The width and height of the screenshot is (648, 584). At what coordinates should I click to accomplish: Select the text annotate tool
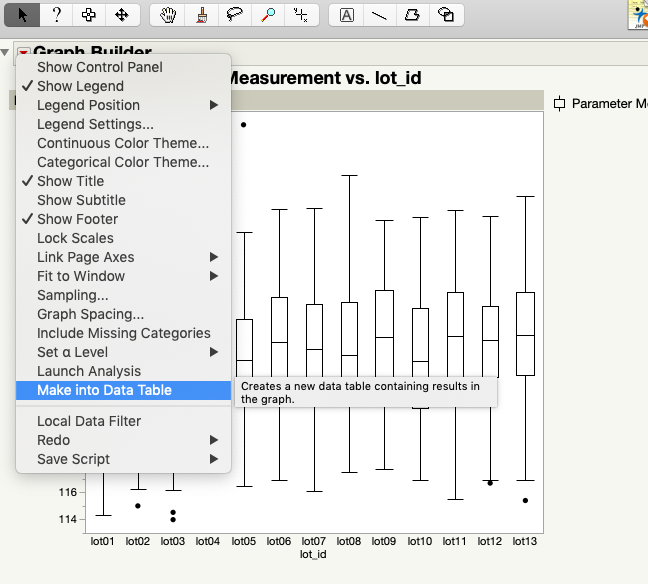pos(346,15)
